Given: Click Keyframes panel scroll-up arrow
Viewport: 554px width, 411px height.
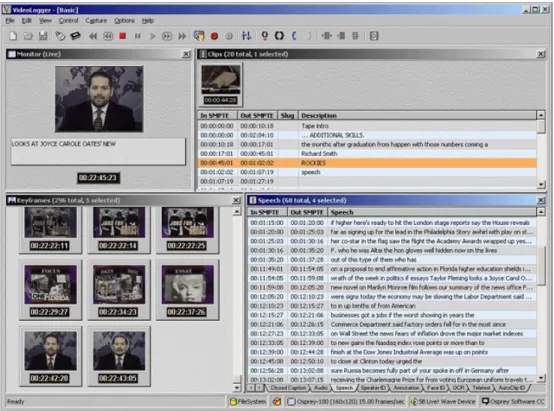Looking at the screenshot, I should click(x=237, y=212).
